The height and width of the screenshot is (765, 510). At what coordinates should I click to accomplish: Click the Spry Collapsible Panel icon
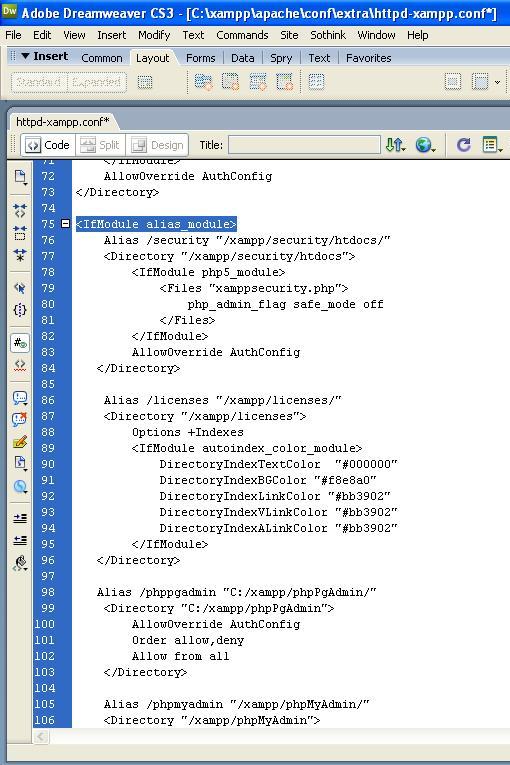click(x=285, y=81)
